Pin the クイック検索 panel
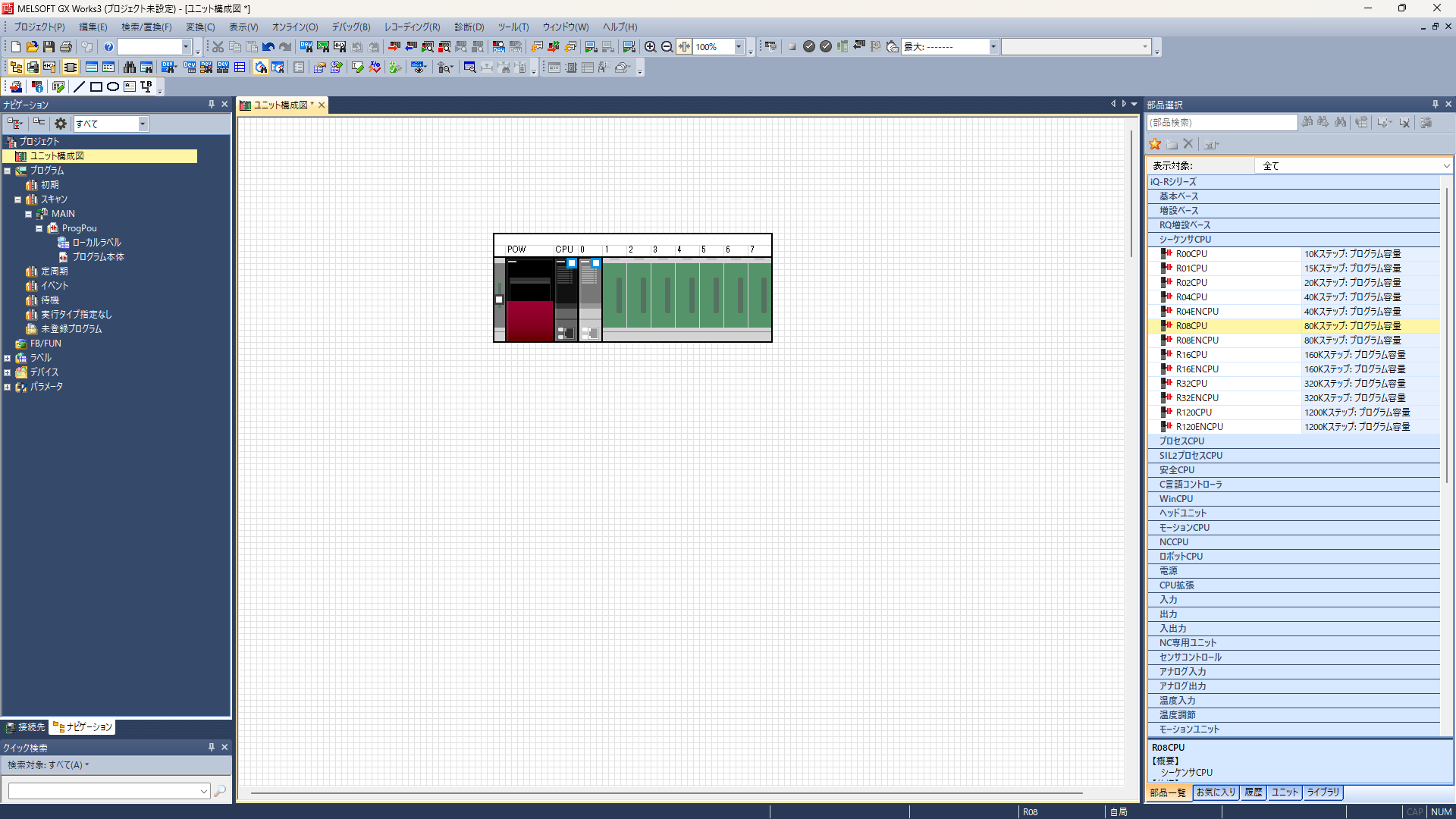The height and width of the screenshot is (819, 1456). coord(212,747)
